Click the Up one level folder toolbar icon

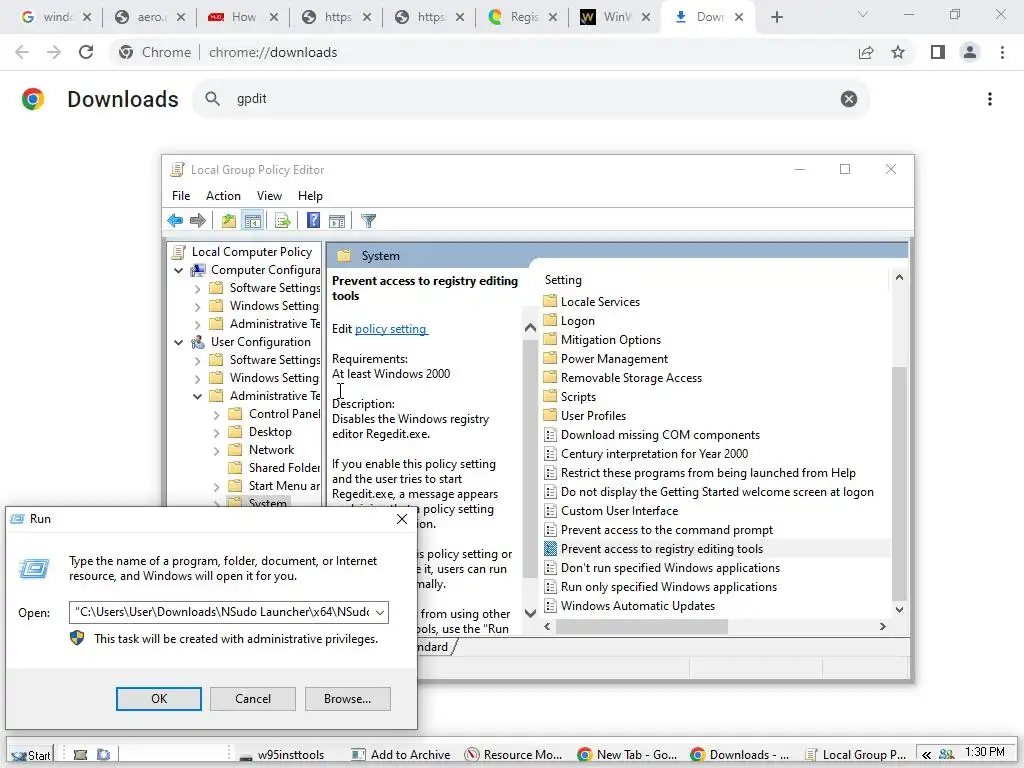pos(229,221)
